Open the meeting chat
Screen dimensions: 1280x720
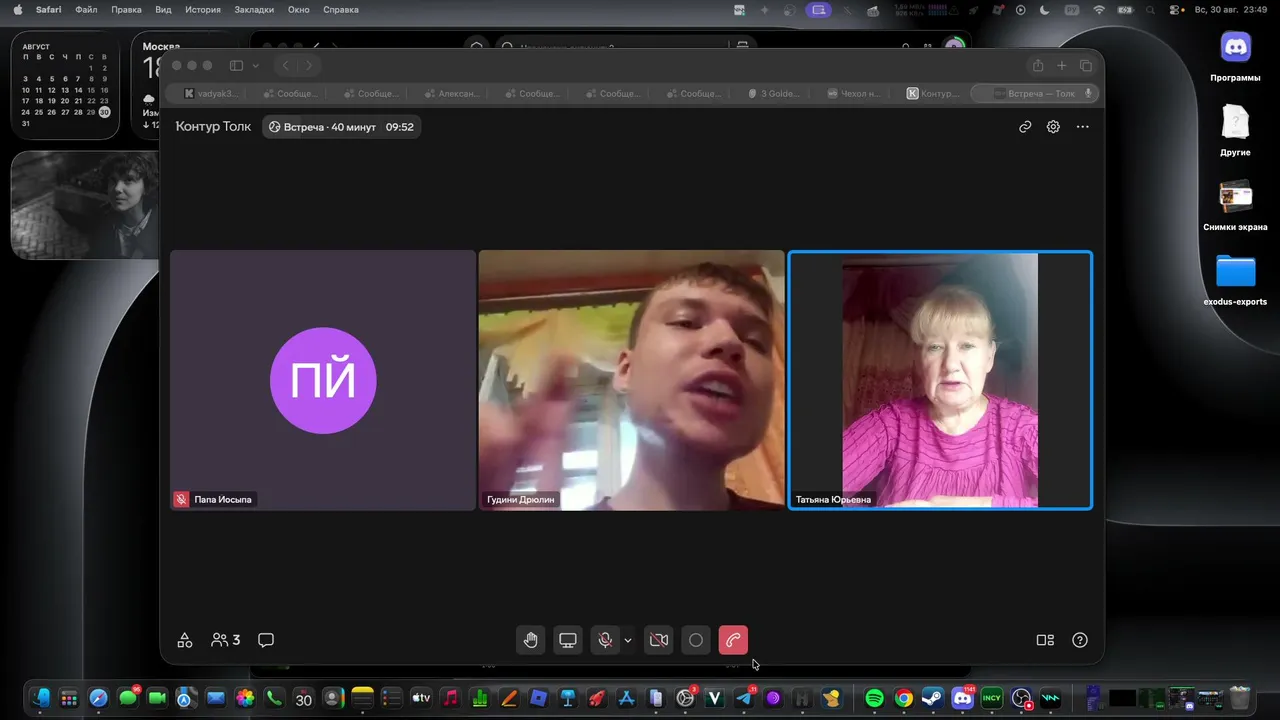click(266, 640)
